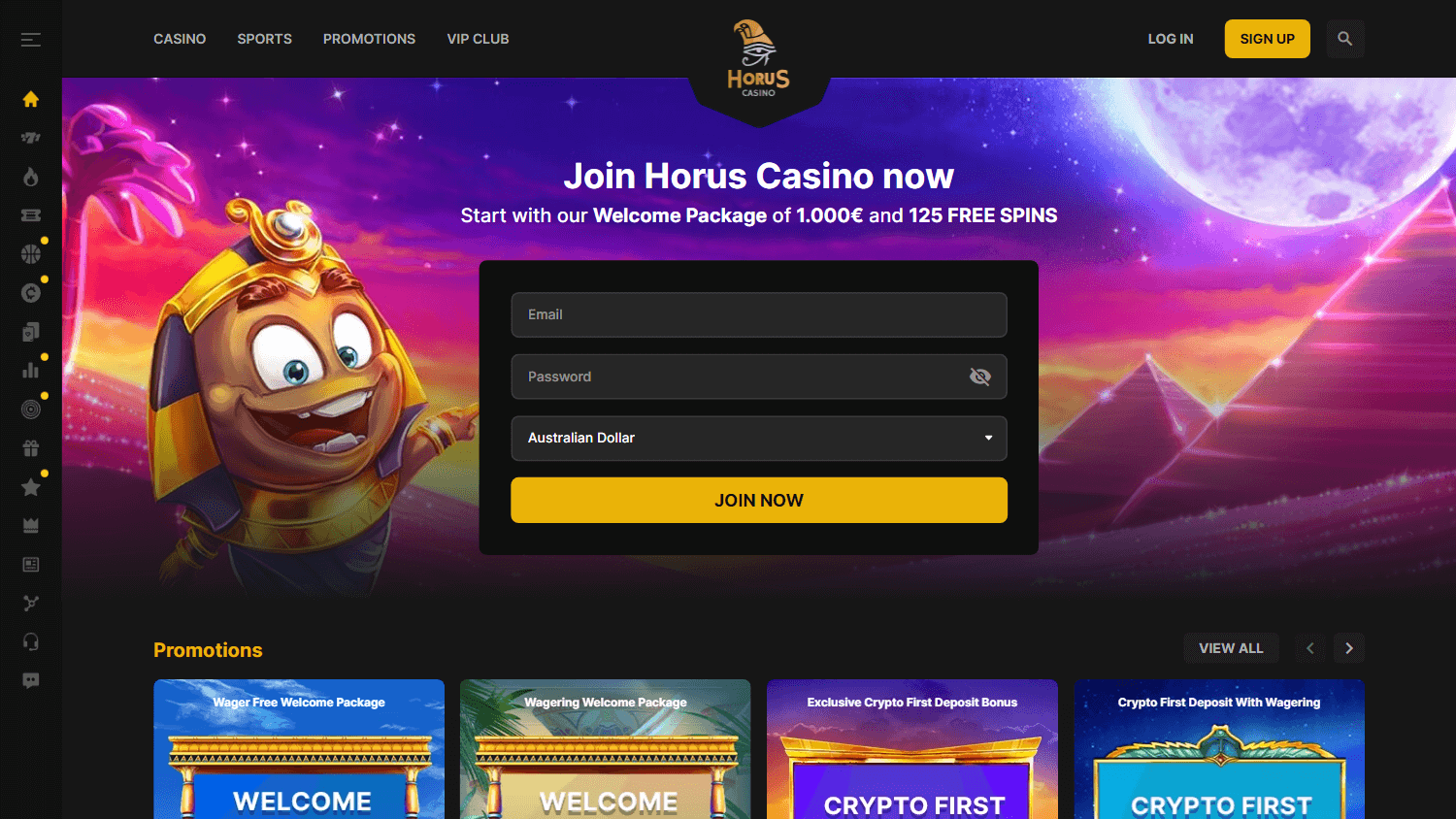
Task: Click the JOIN NOW button
Action: pos(759,501)
